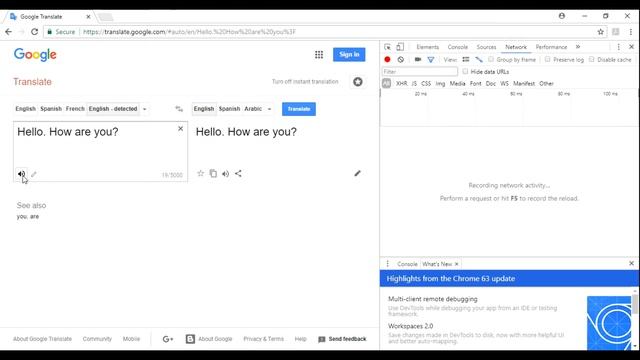
Task: Filter requests by Img
Action: tap(440, 83)
